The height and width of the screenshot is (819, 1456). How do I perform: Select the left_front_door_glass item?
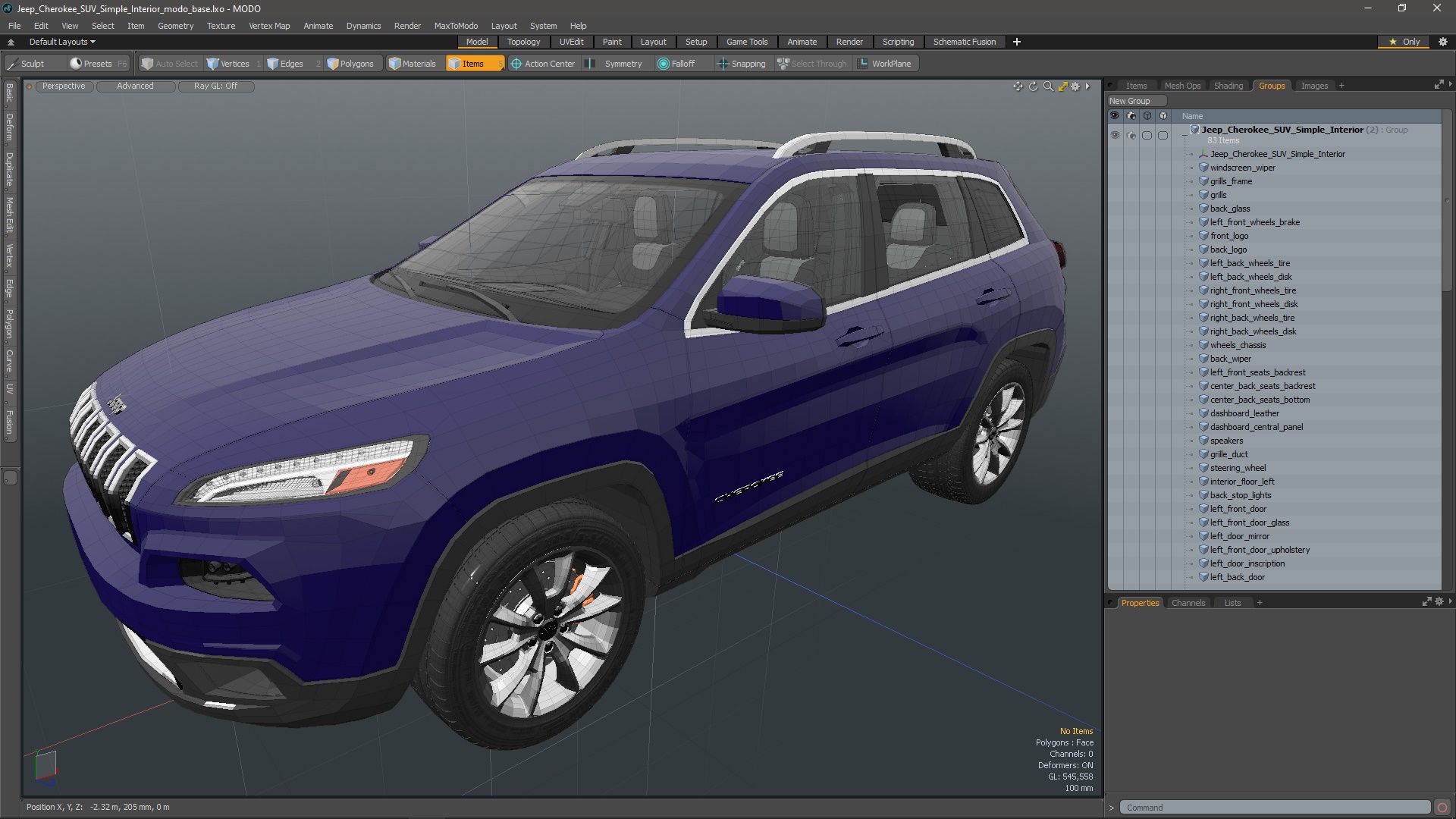click(1250, 522)
